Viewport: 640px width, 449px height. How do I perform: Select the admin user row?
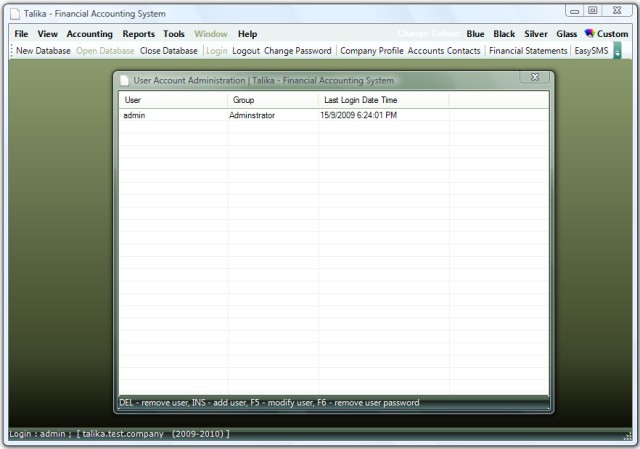pos(135,116)
